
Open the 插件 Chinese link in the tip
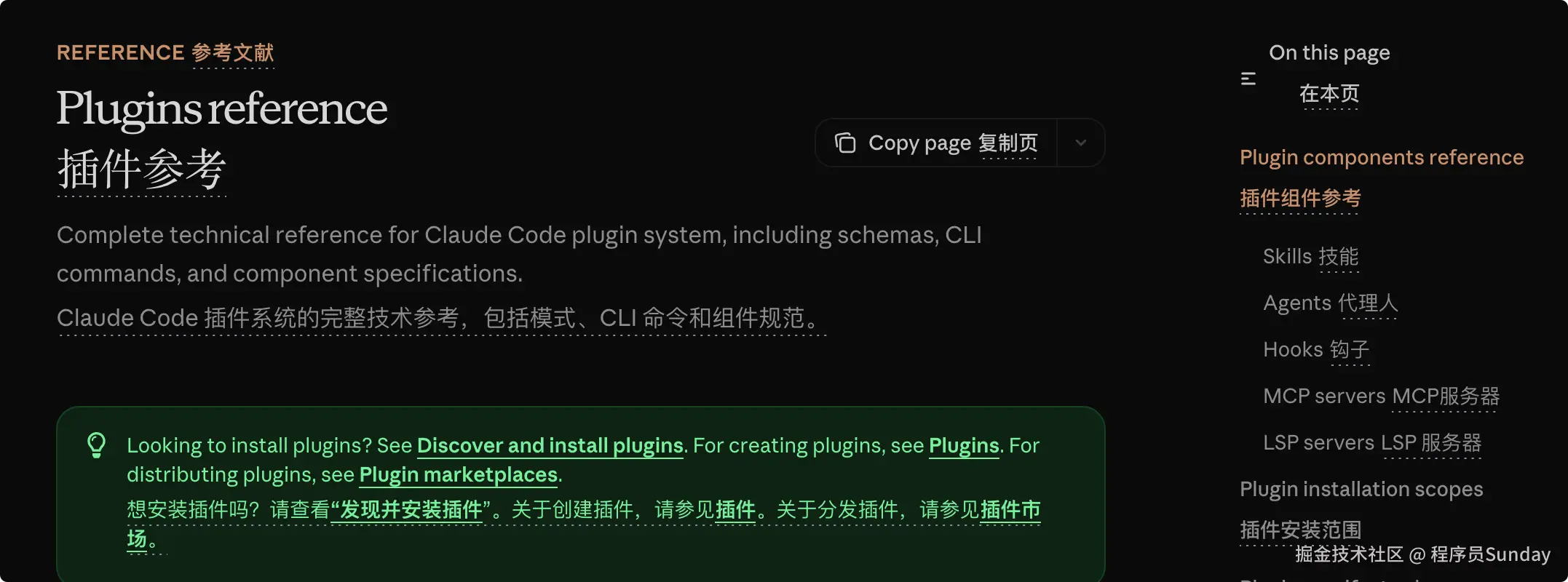coord(736,509)
